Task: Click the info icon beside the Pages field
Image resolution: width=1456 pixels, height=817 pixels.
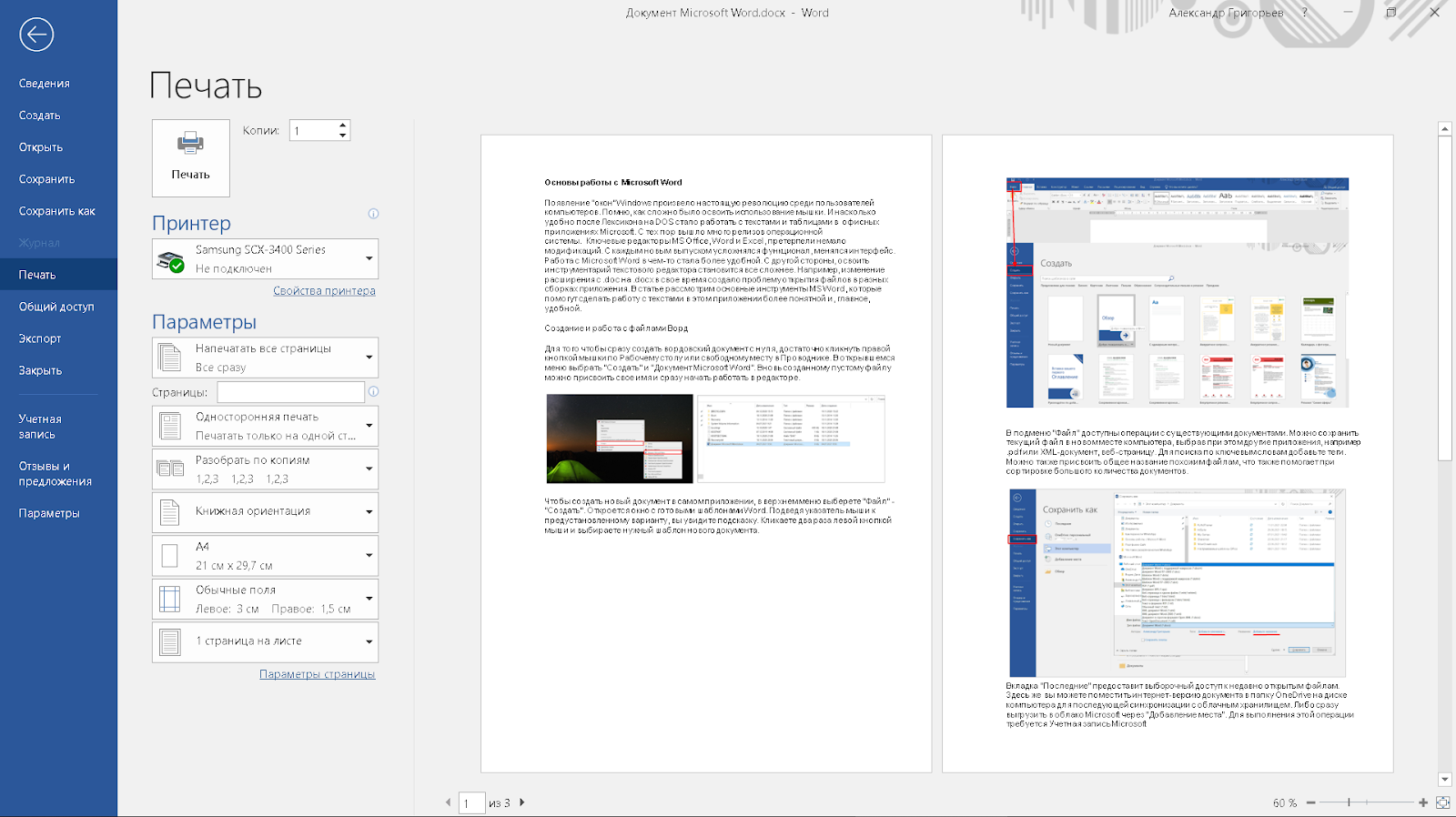Action: [x=373, y=392]
